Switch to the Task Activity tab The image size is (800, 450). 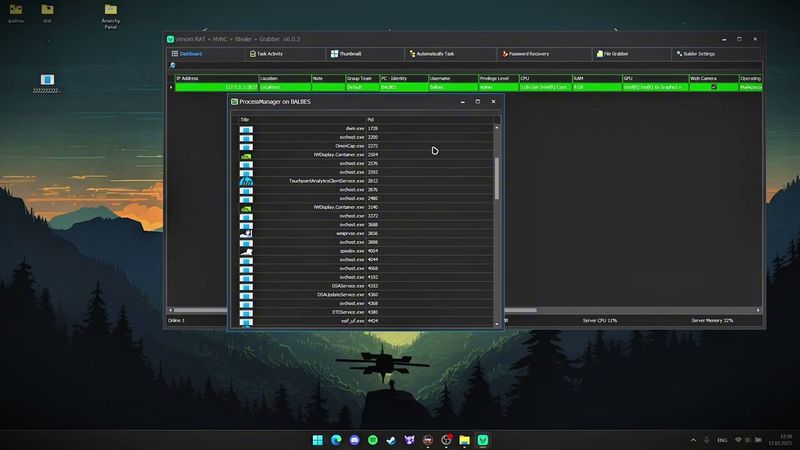pos(266,54)
